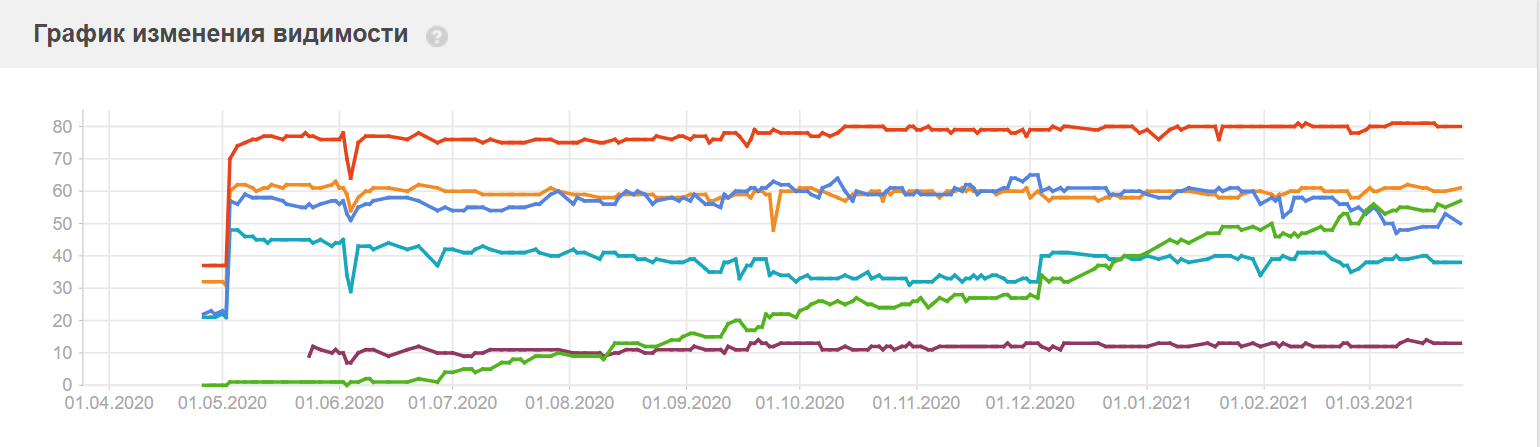Viewport: 1540px width, 447px height.
Task: Select the 01.03.2021 date label
Action: [1369, 404]
